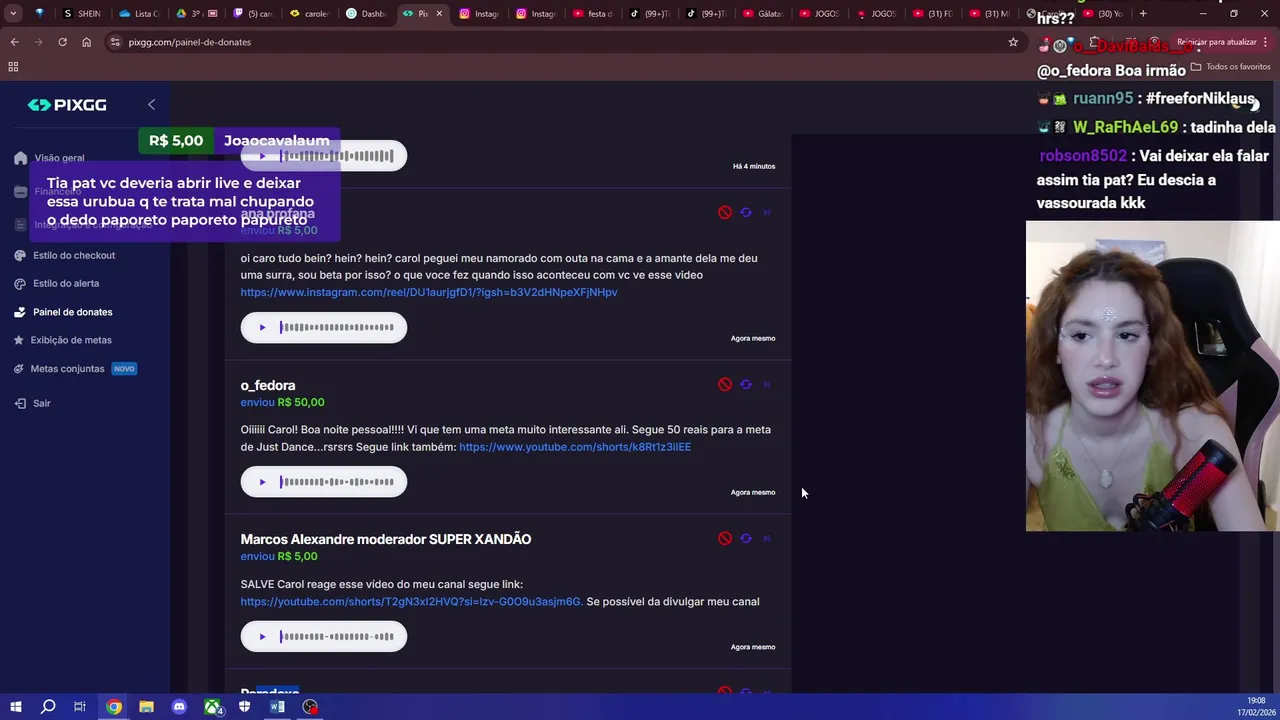Screen dimensions: 1280x720
Task: Click the Sair logout icon
Action: (x=20, y=403)
